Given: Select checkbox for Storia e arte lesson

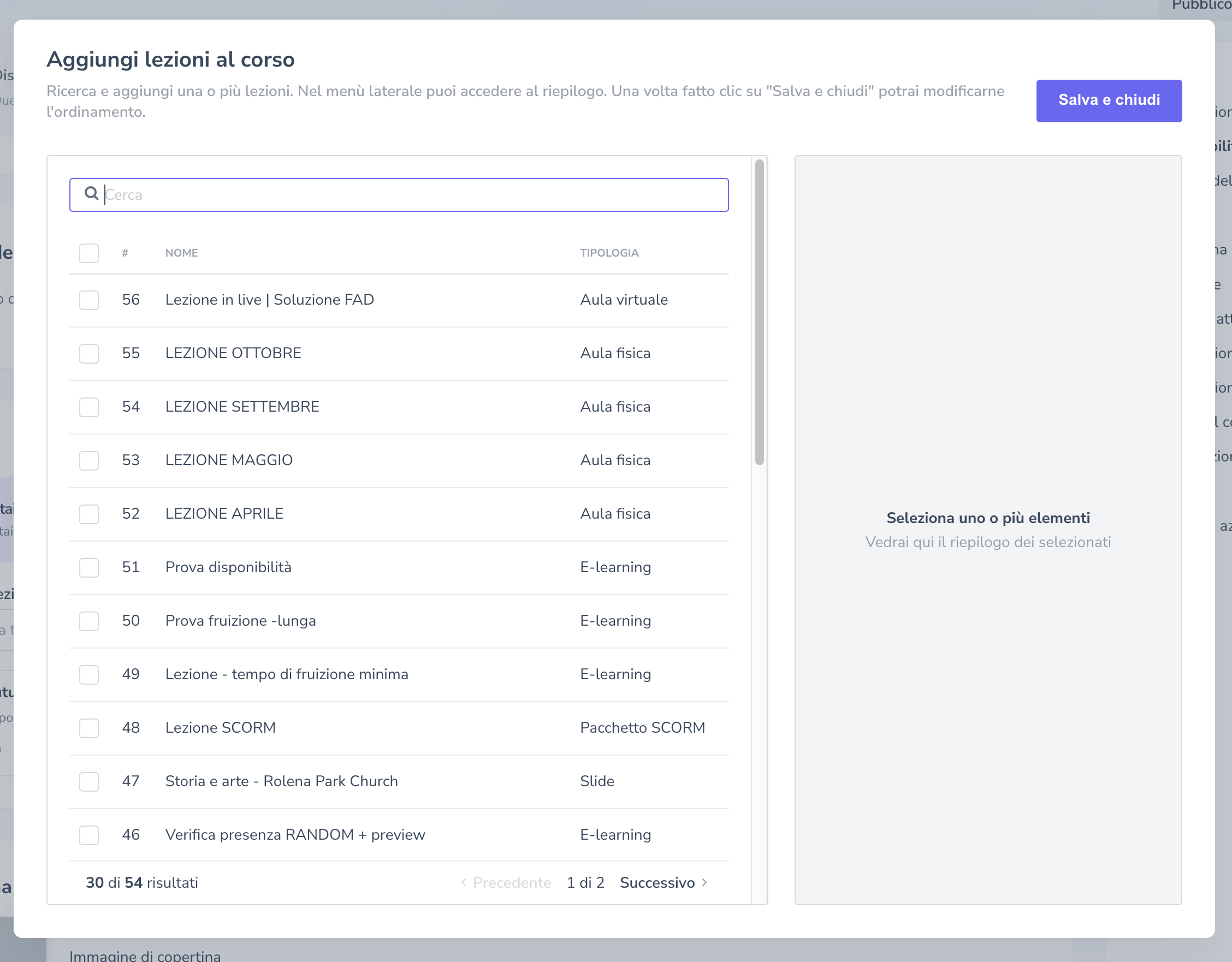Looking at the screenshot, I should pos(89,781).
